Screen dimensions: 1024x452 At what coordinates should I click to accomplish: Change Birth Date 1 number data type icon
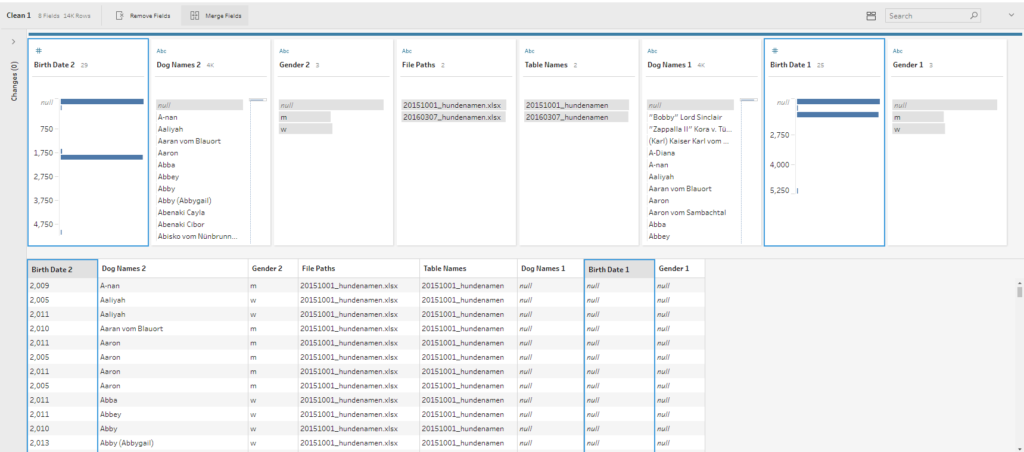(x=775, y=51)
